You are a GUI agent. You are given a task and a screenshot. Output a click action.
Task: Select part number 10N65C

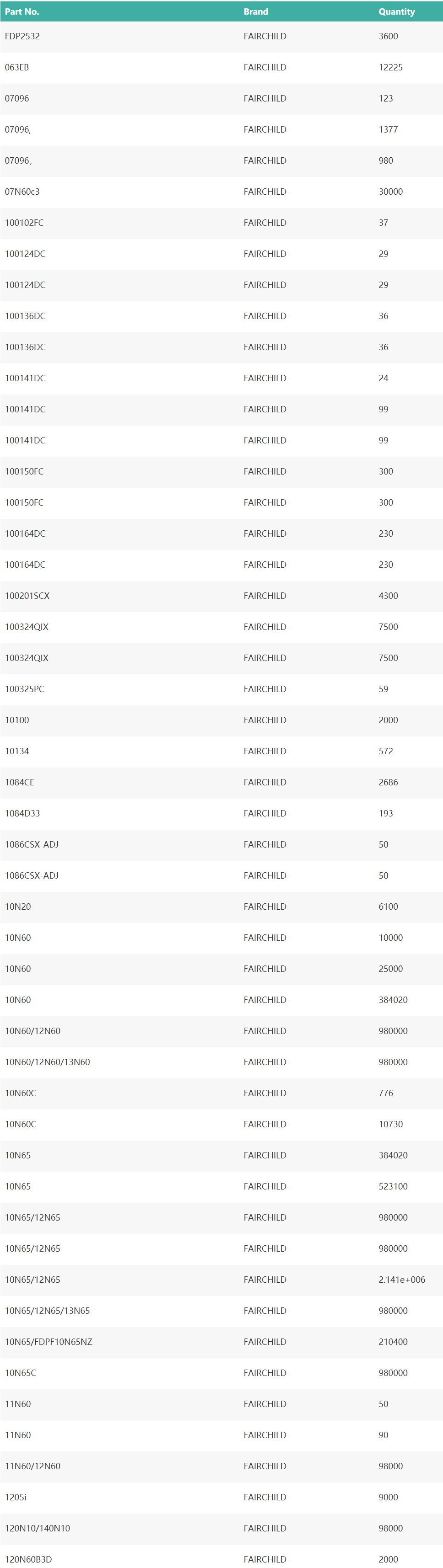(x=21, y=1373)
